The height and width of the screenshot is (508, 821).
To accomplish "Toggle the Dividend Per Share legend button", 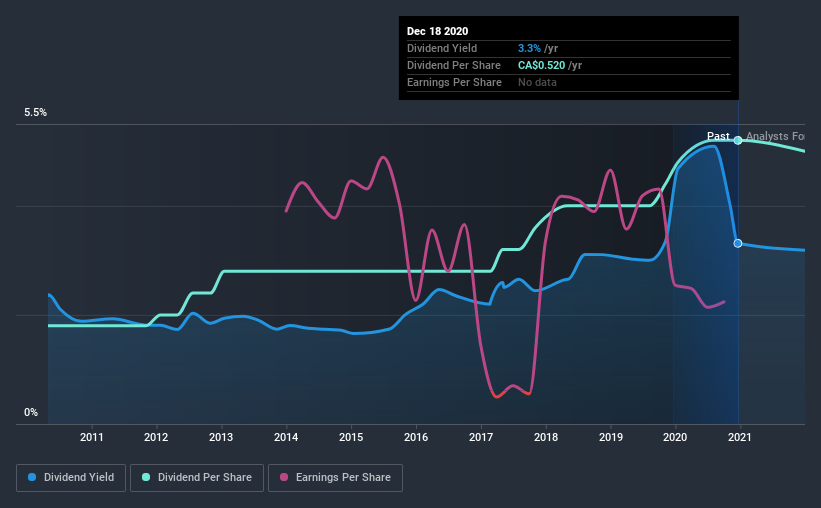I will pos(197,478).
